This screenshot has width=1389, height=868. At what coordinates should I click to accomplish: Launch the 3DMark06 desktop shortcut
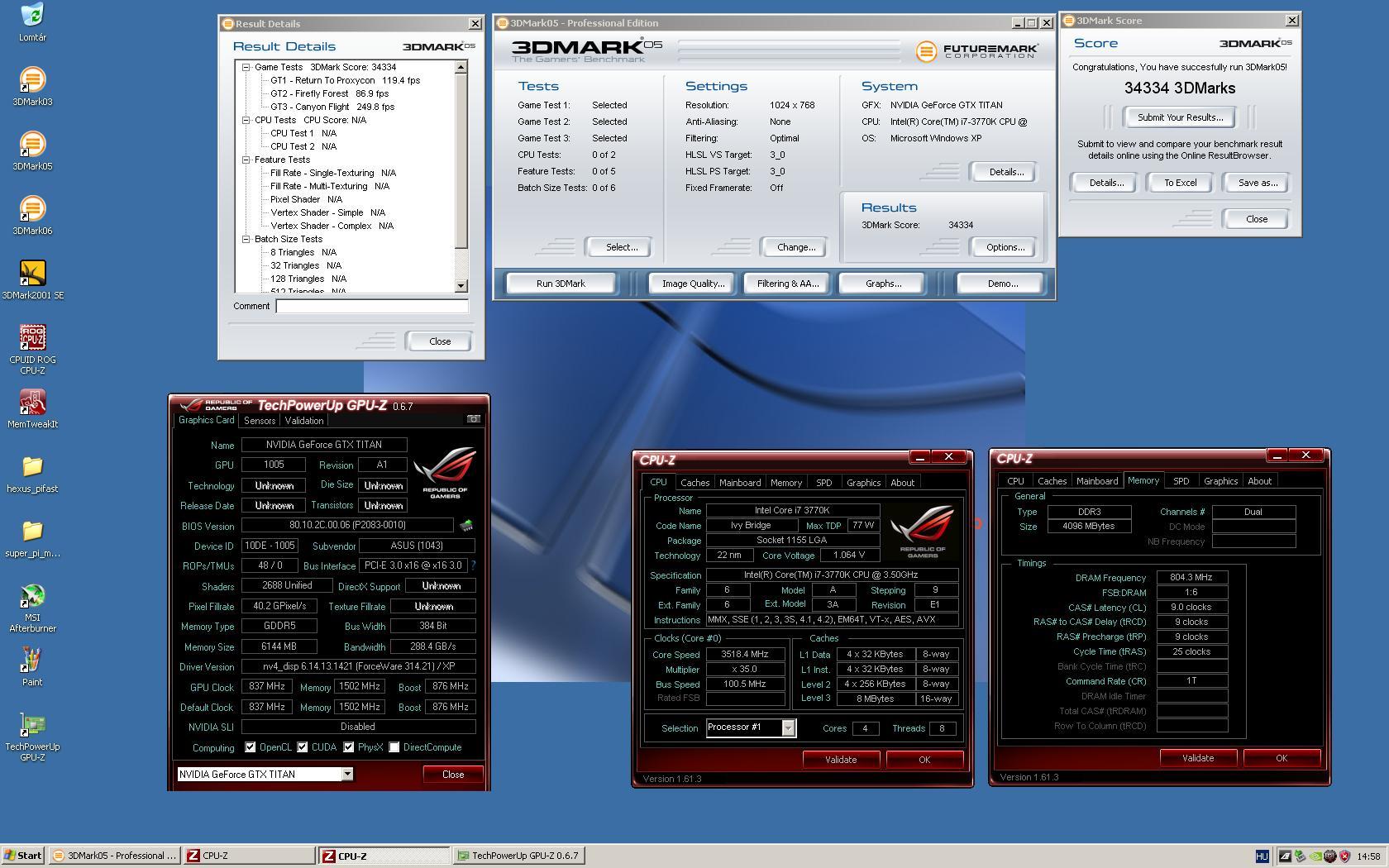32,215
